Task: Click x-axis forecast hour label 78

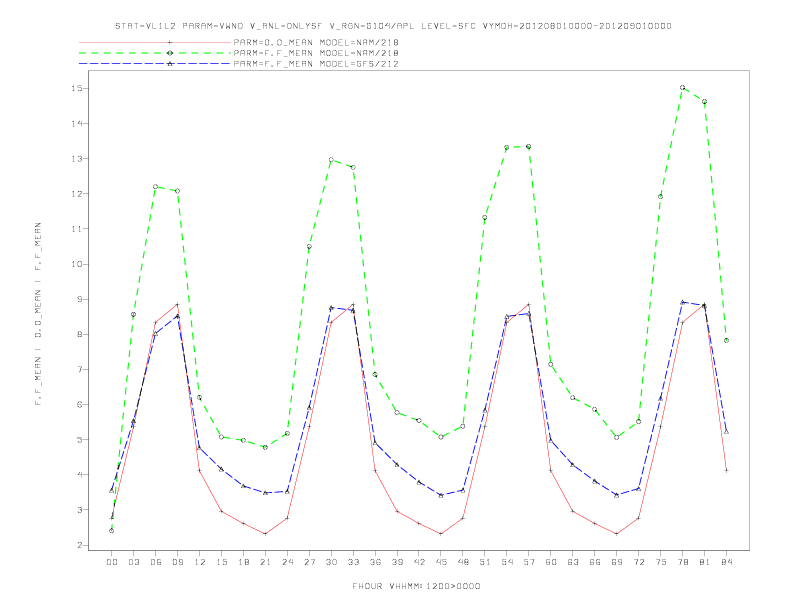Action: 682,562
